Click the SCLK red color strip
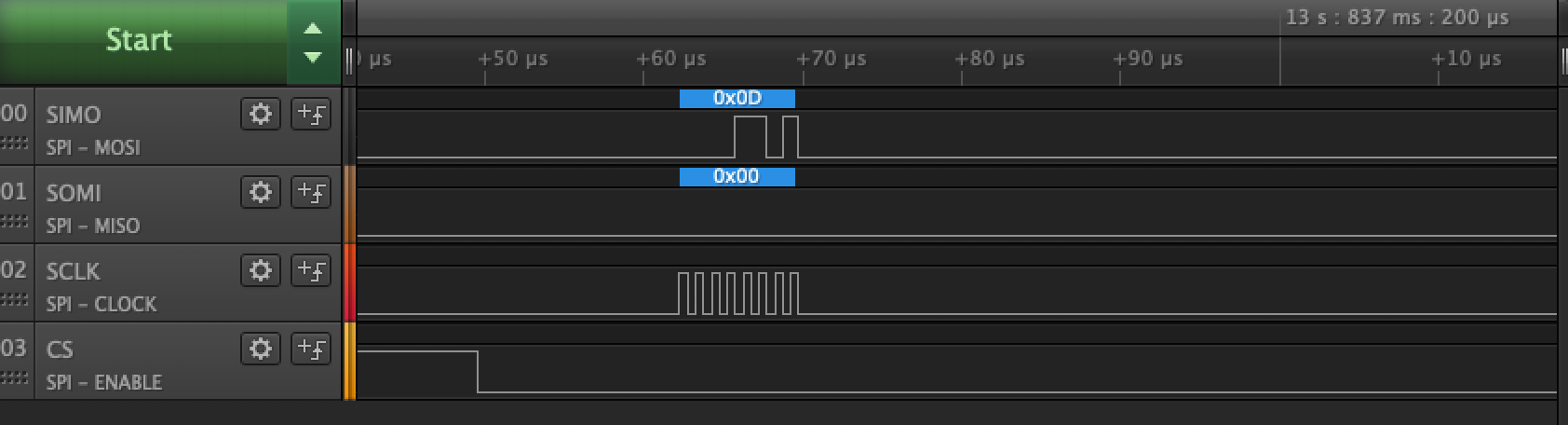 350,283
